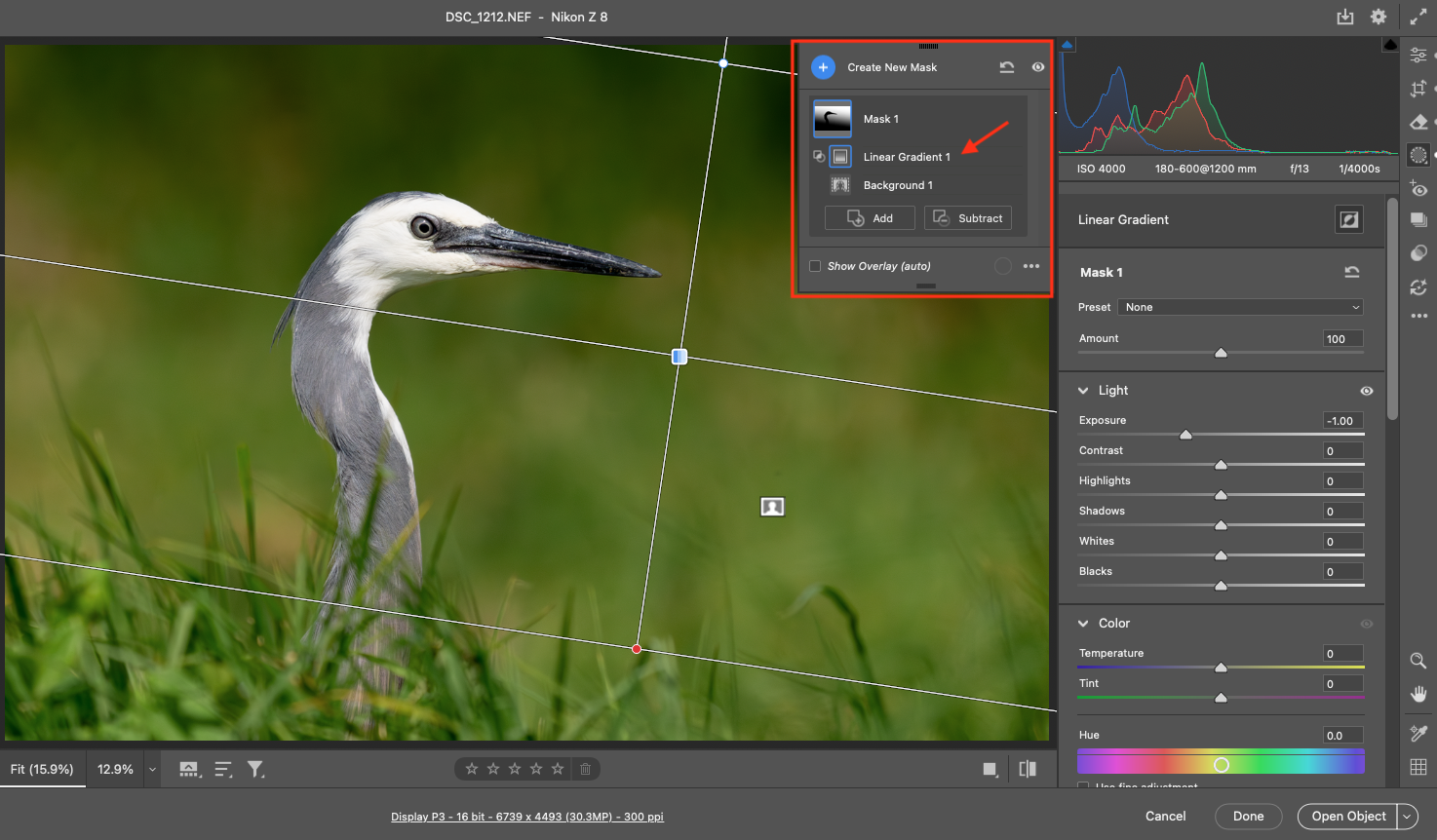Open the Preset dropdown set to None
This screenshot has width=1437, height=840.
[1240, 307]
